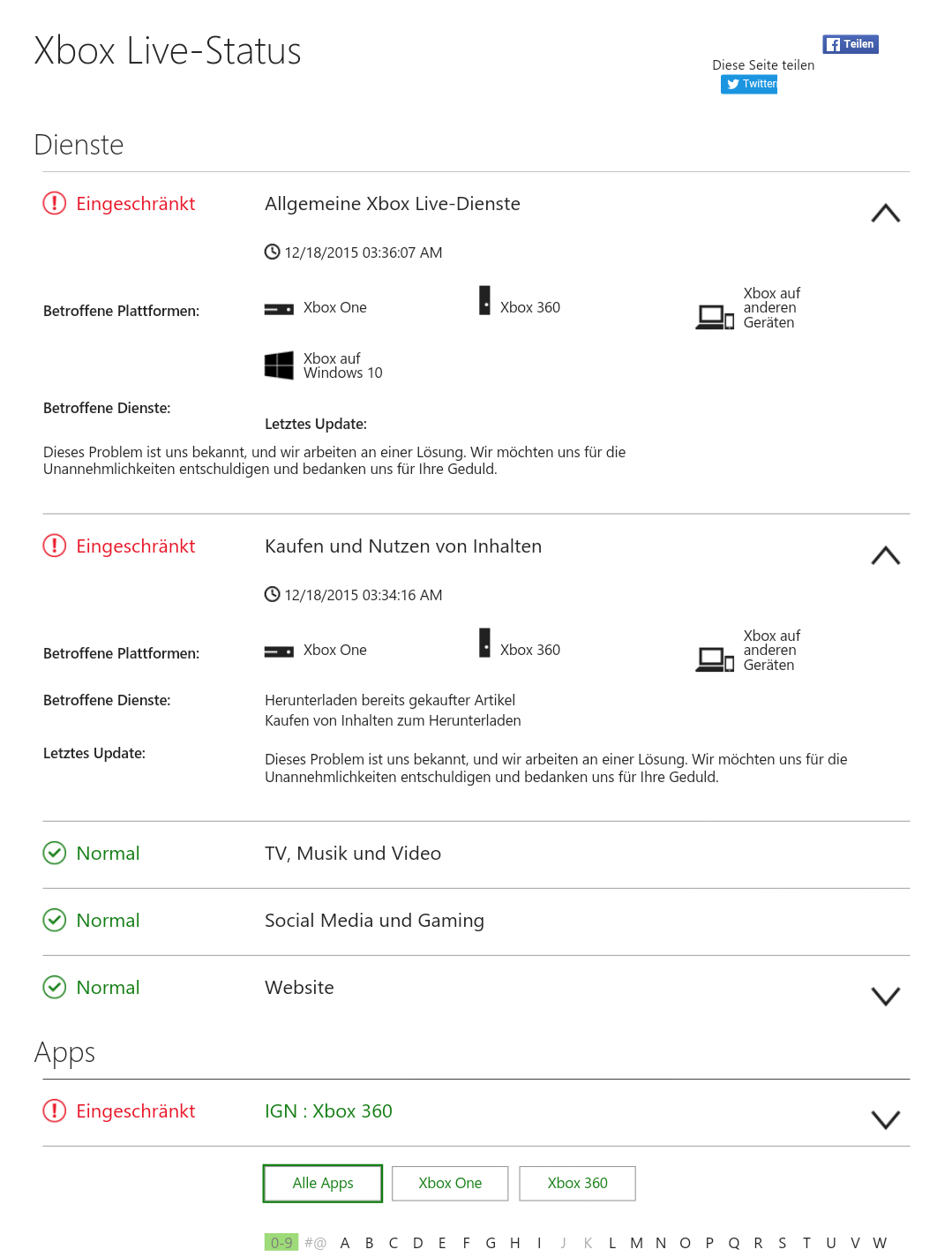
Task: Switch to the Xbox One apps tab
Action: (x=450, y=1183)
